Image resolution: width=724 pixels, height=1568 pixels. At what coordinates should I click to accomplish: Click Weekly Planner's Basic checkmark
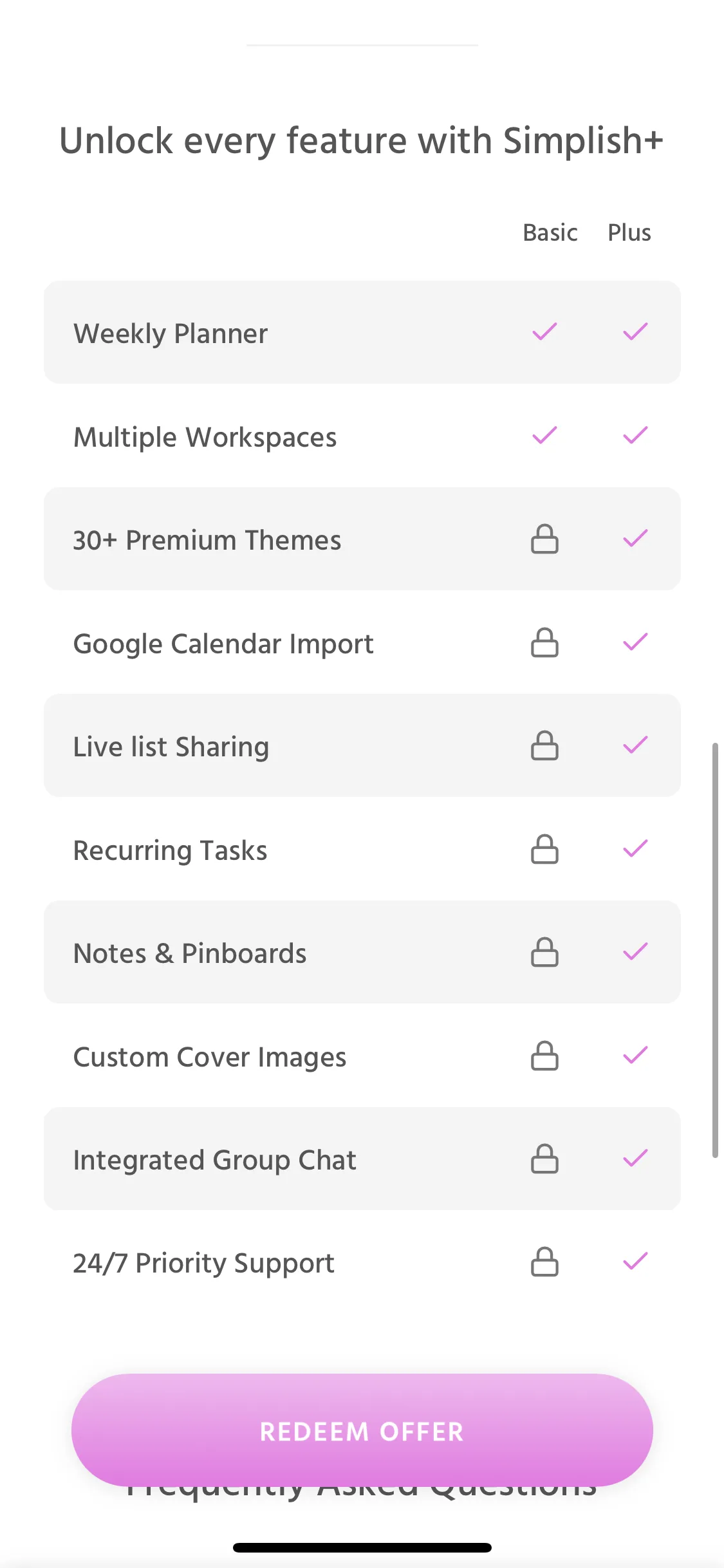tap(544, 332)
